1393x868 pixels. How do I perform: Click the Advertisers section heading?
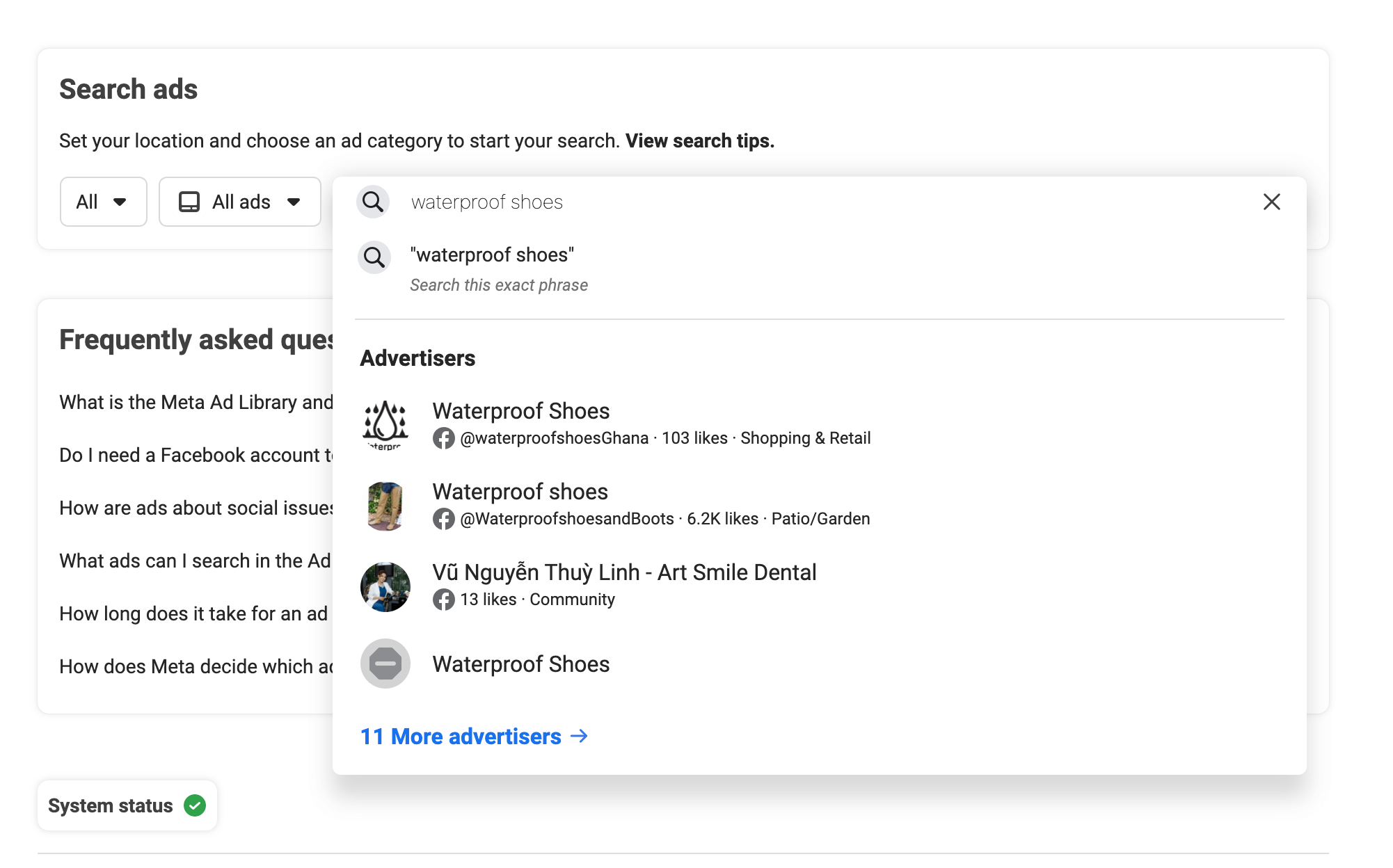pos(417,358)
